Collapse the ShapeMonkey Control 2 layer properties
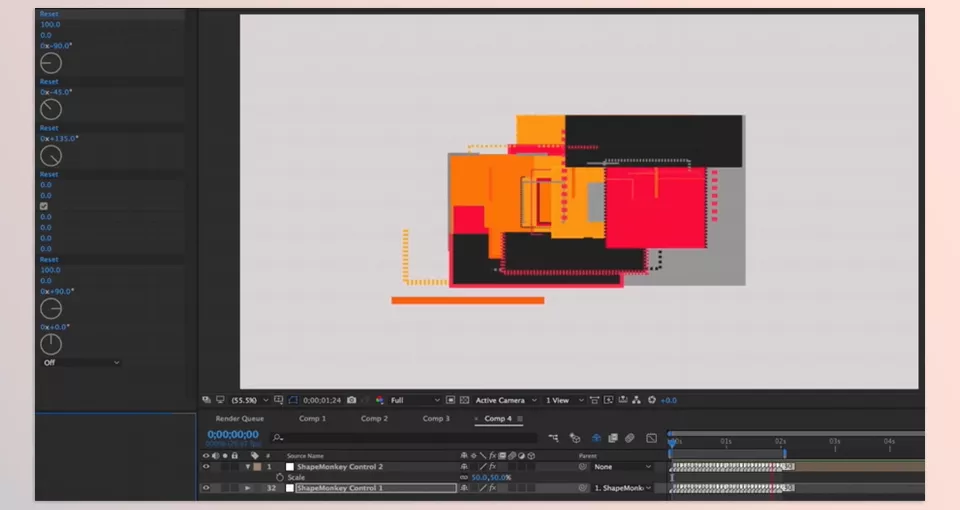Screen dimensions: 960x510 (x=248, y=467)
